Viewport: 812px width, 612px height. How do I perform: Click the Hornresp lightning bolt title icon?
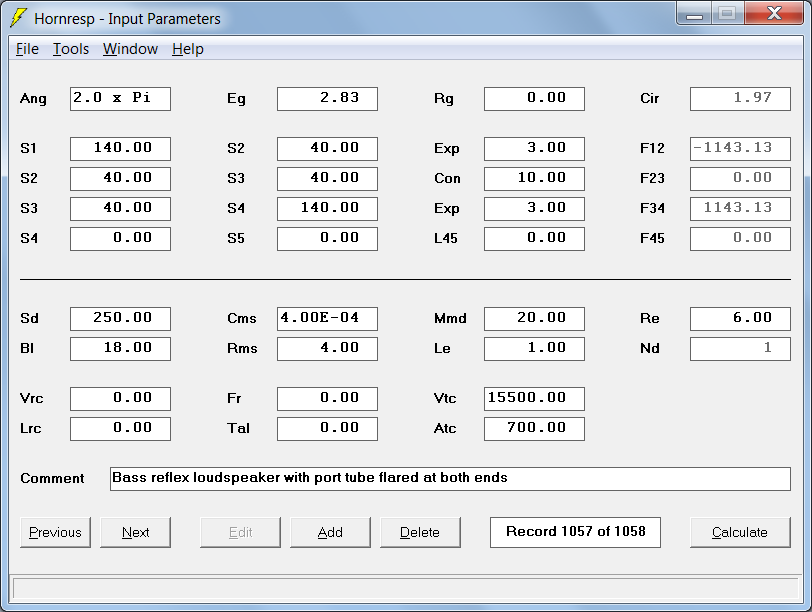pyautogui.click(x=19, y=18)
